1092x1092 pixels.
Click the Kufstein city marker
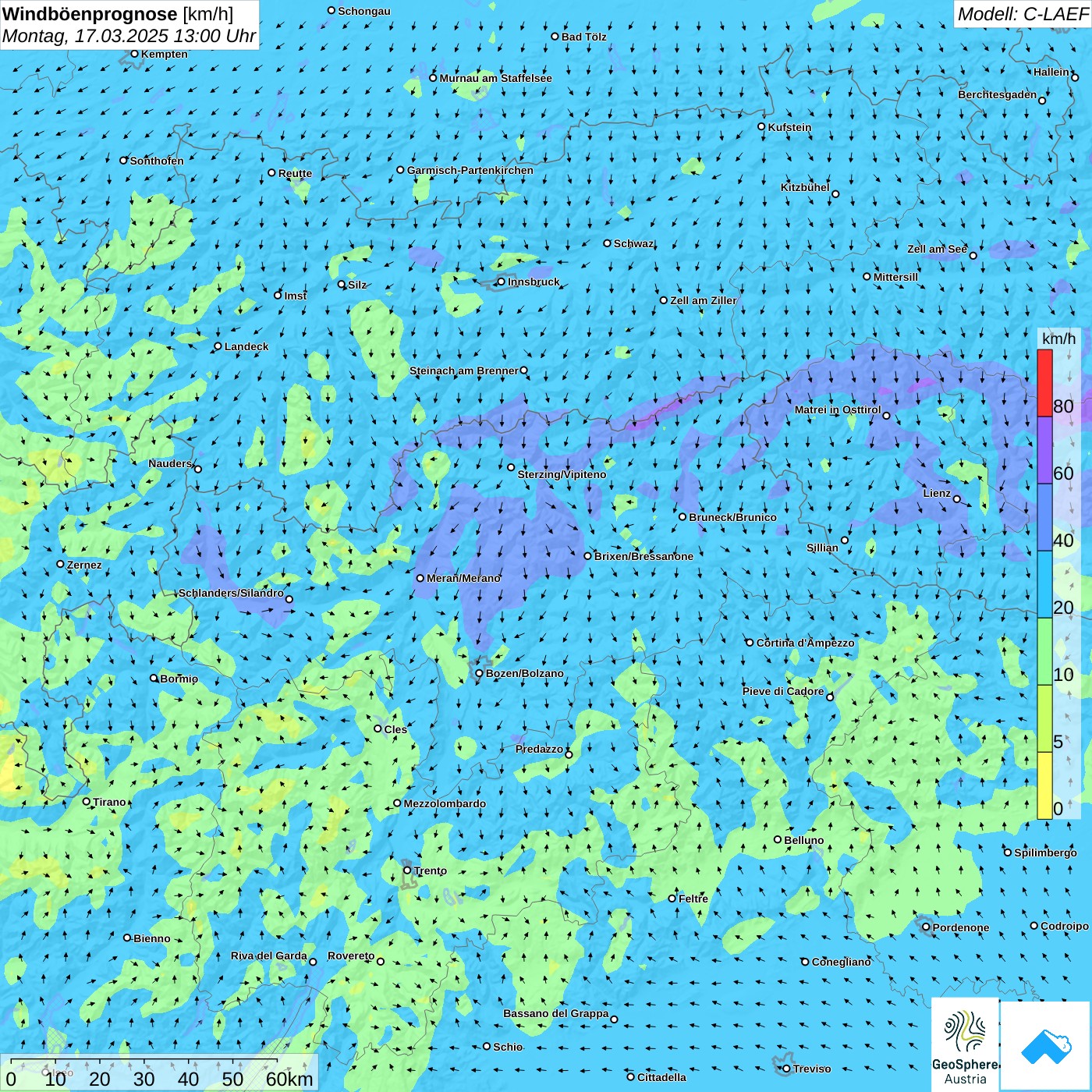[x=762, y=126]
